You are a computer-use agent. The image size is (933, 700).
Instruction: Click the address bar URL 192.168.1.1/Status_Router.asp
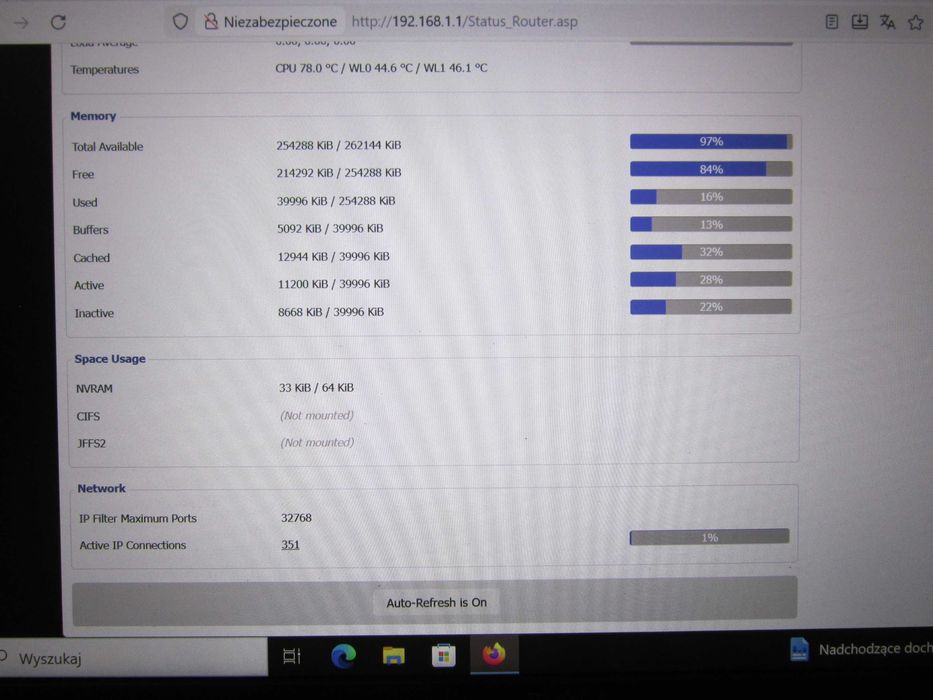[x=464, y=22]
